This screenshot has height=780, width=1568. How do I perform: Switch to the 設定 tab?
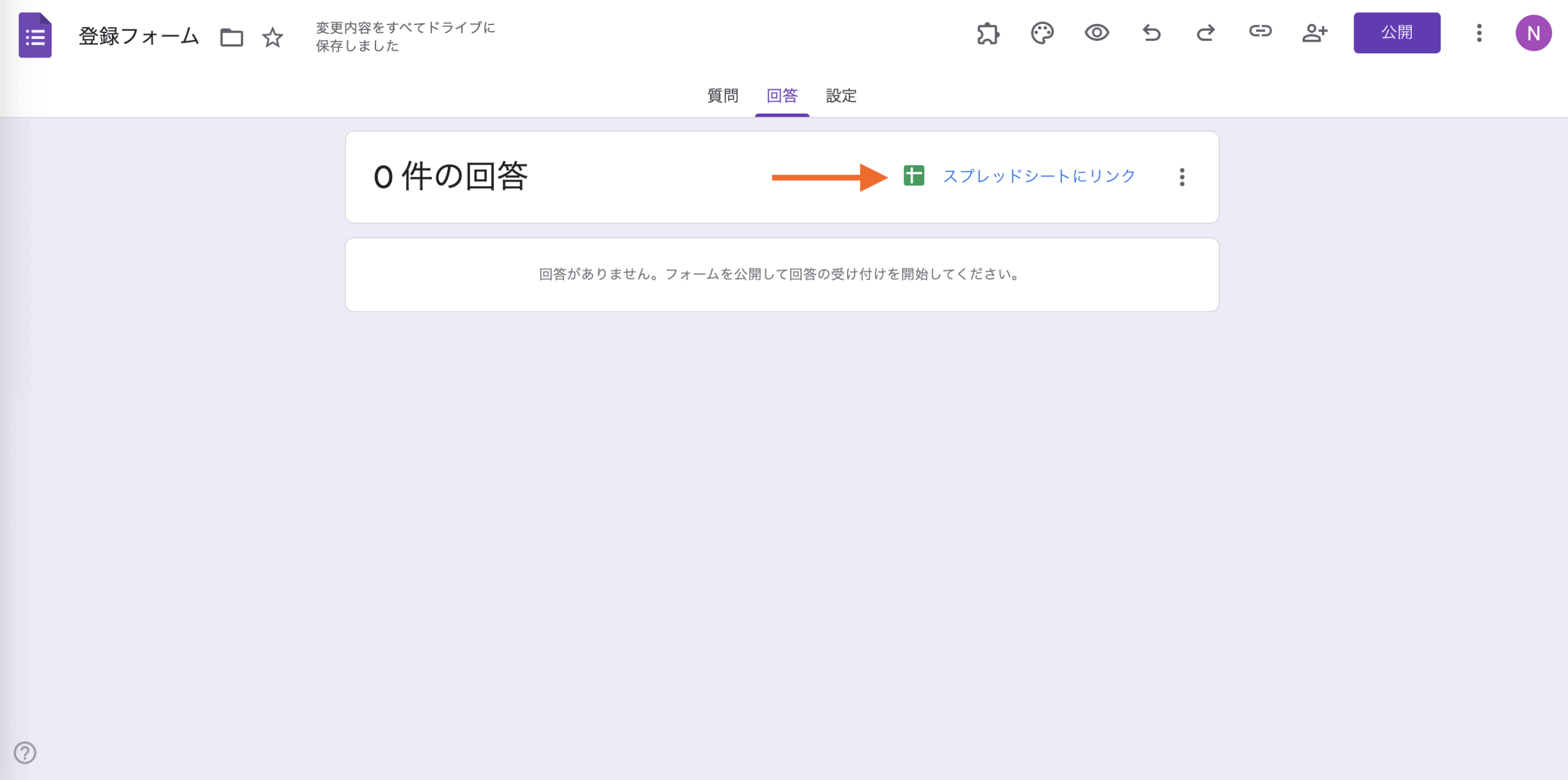click(x=841, y=96)
